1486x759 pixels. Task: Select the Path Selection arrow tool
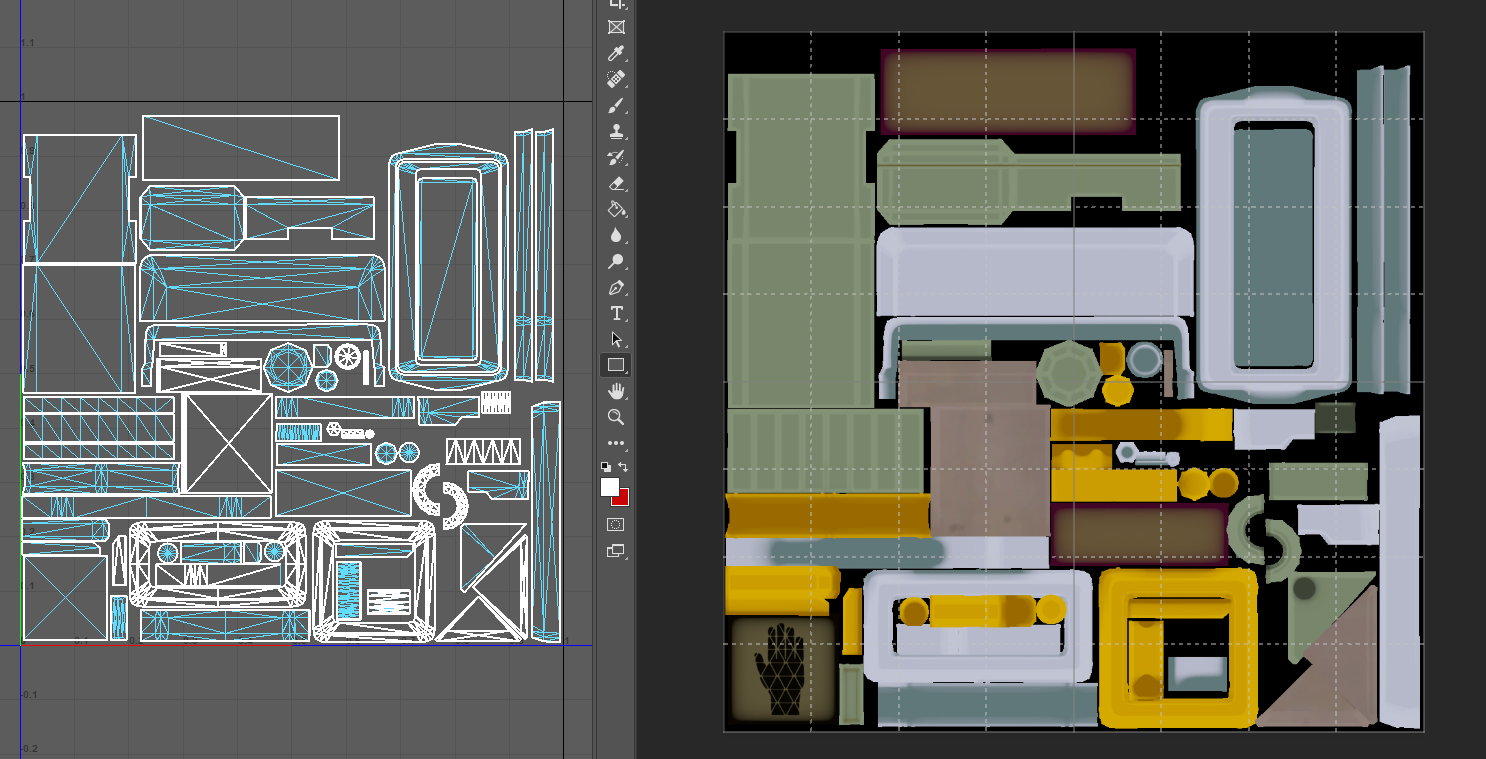click(x=616, y=340)
